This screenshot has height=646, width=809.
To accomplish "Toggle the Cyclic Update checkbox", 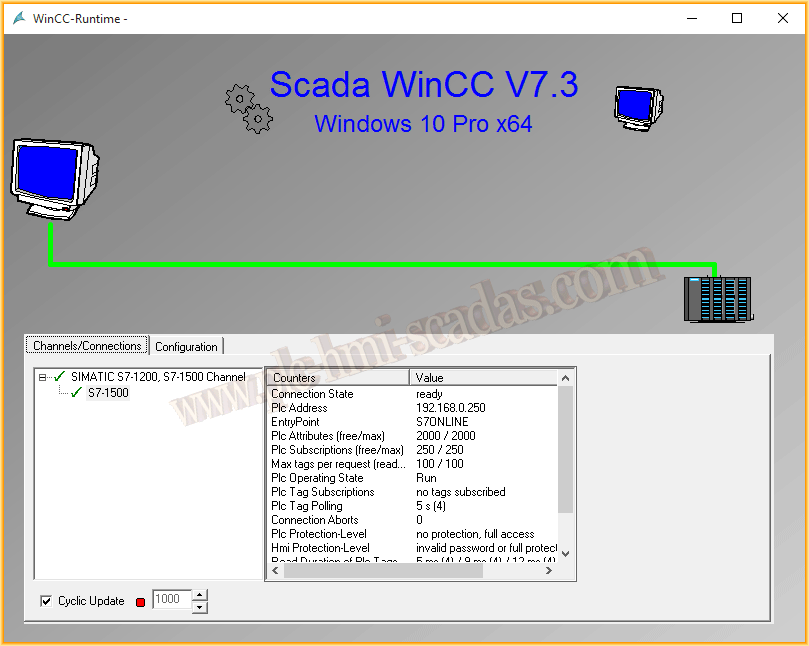I will (x=46, y=601).
